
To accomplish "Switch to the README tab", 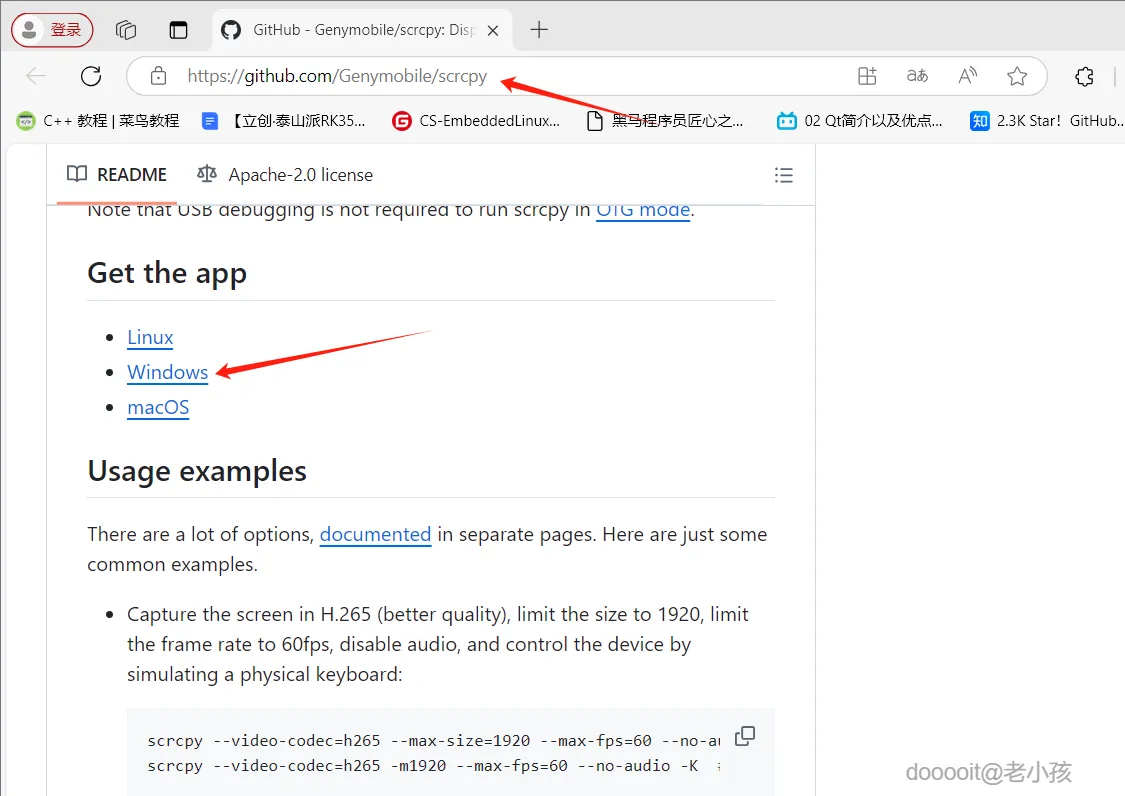I will 117,174.
